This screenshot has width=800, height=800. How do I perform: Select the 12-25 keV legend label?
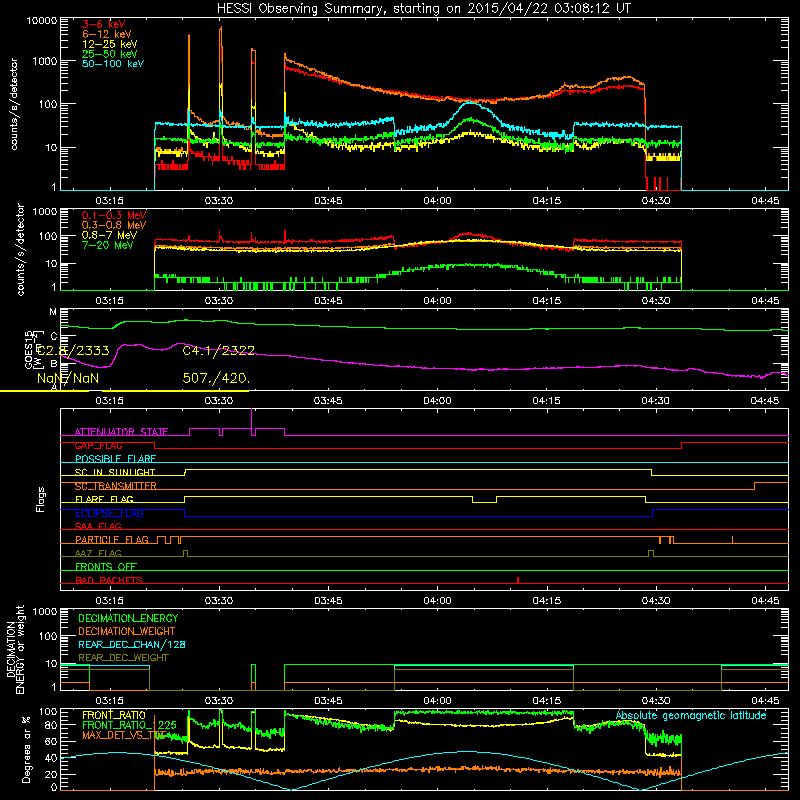click(110, 44)
